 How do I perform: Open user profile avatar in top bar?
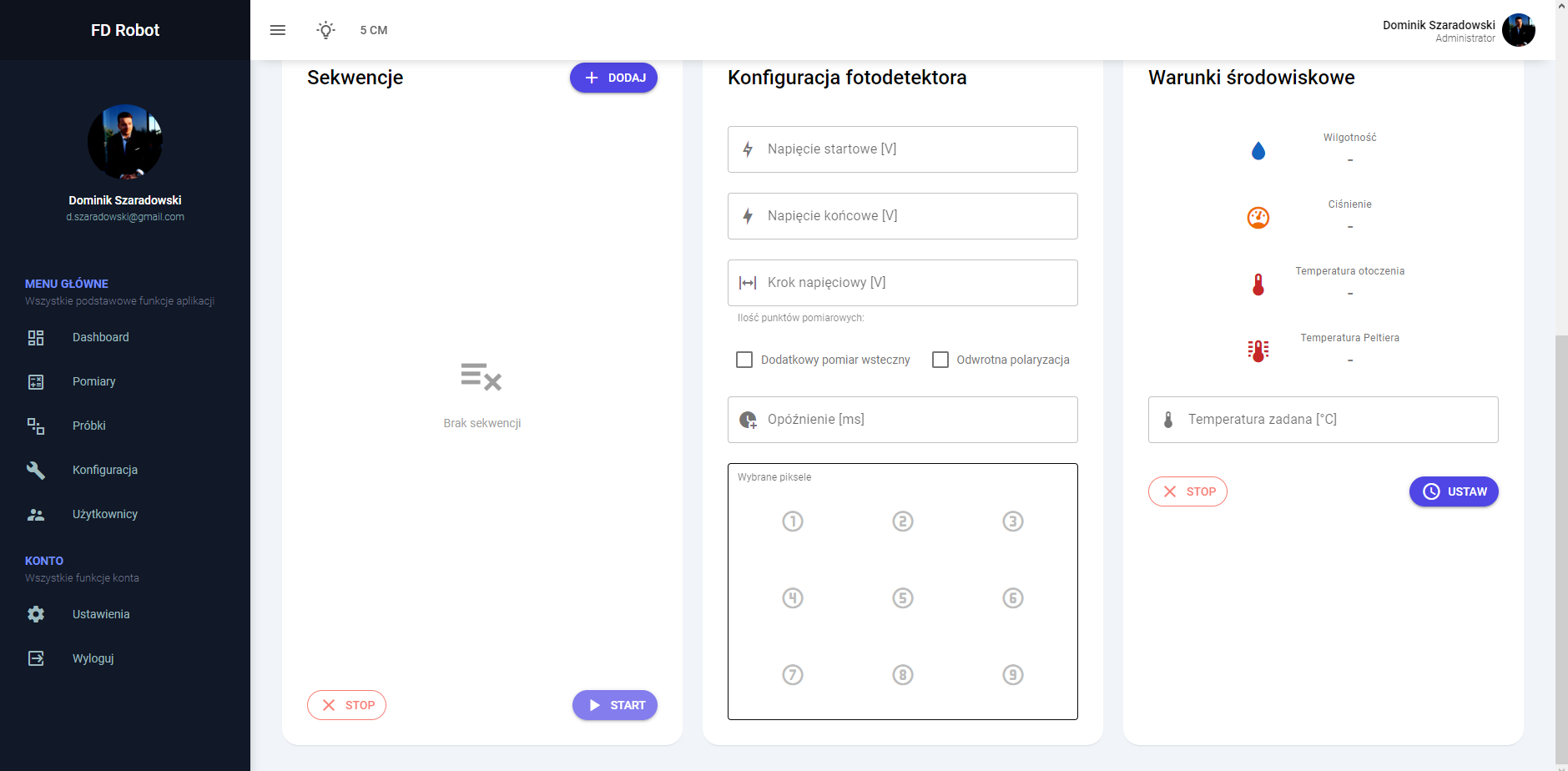(1519, 30)
